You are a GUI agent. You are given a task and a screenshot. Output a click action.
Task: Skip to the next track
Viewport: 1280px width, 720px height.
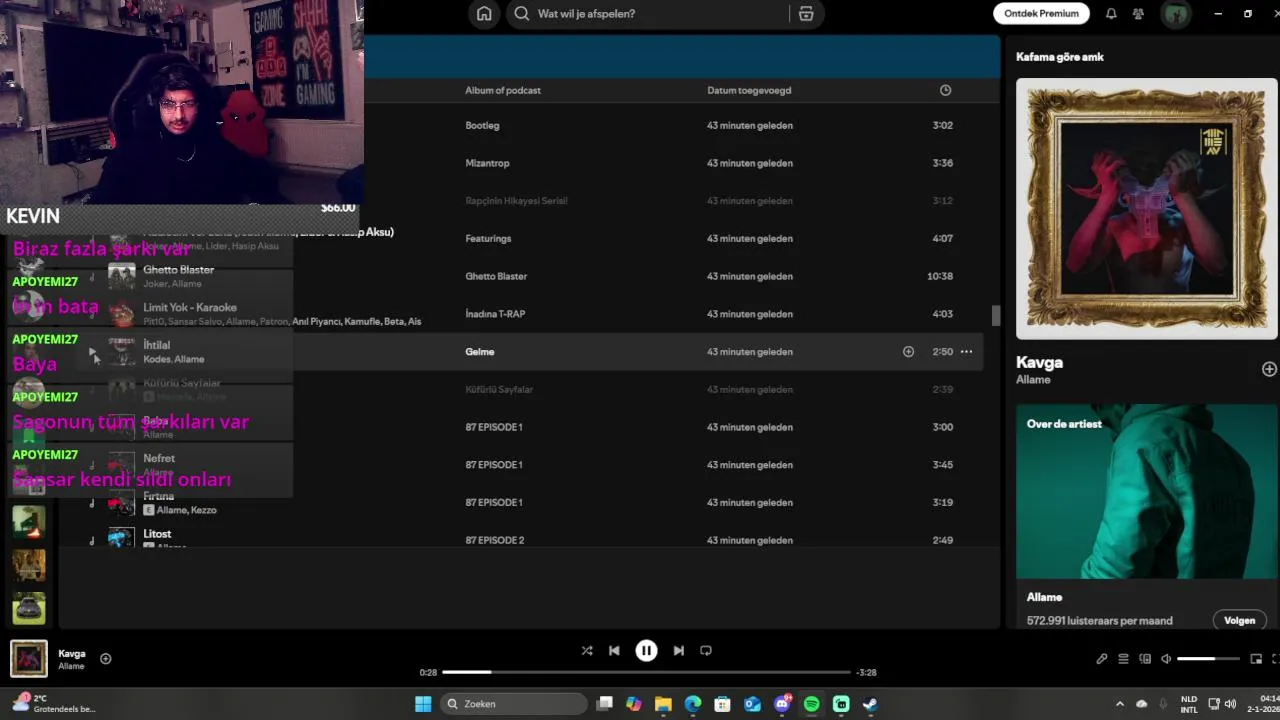679,650
